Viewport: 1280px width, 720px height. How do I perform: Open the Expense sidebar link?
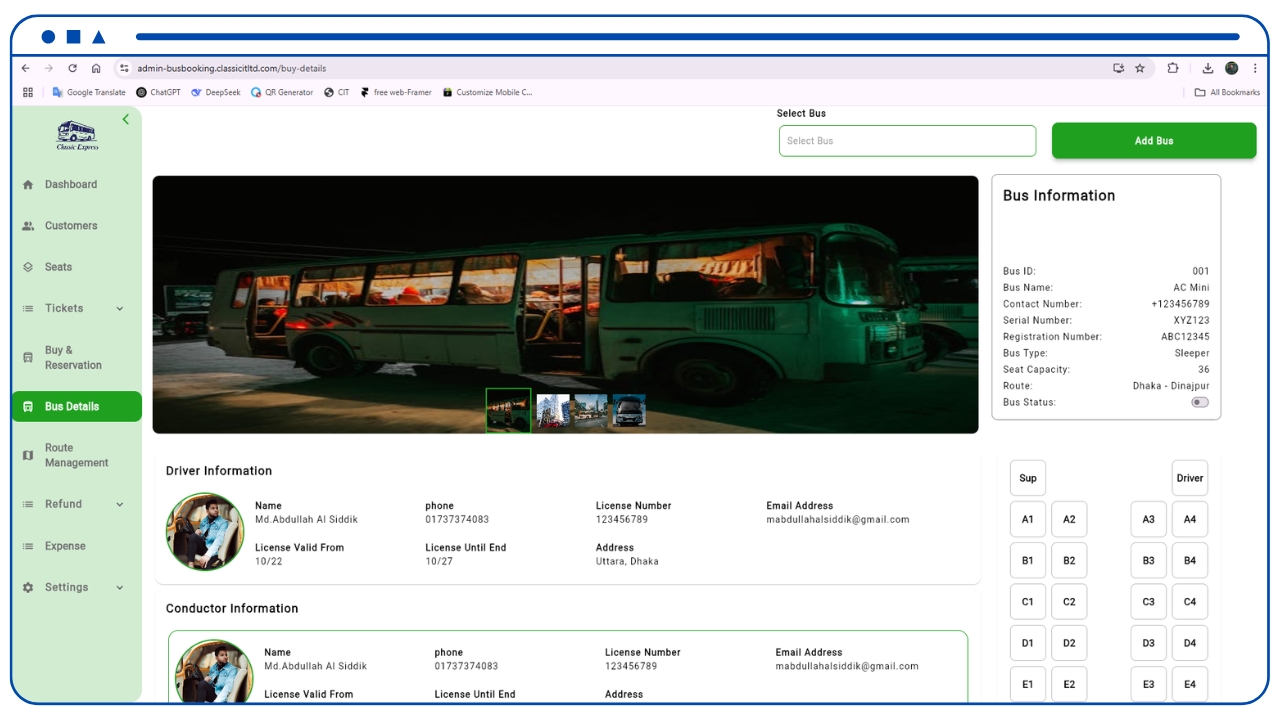click(x=65, y=546)
